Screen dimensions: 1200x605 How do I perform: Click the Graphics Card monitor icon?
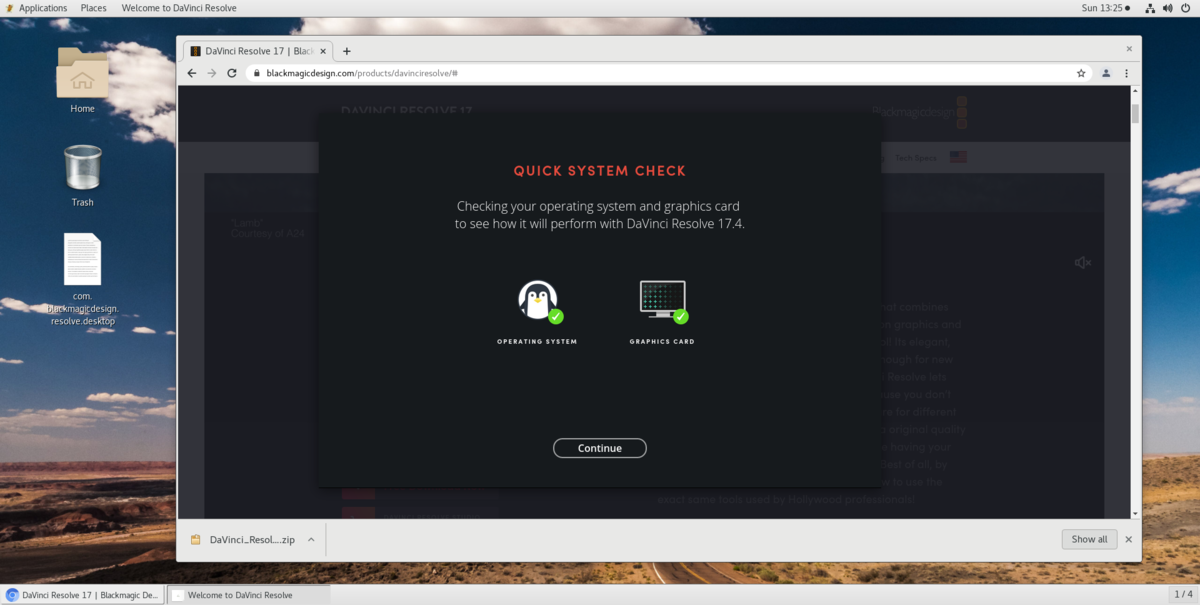coord(663,301)
